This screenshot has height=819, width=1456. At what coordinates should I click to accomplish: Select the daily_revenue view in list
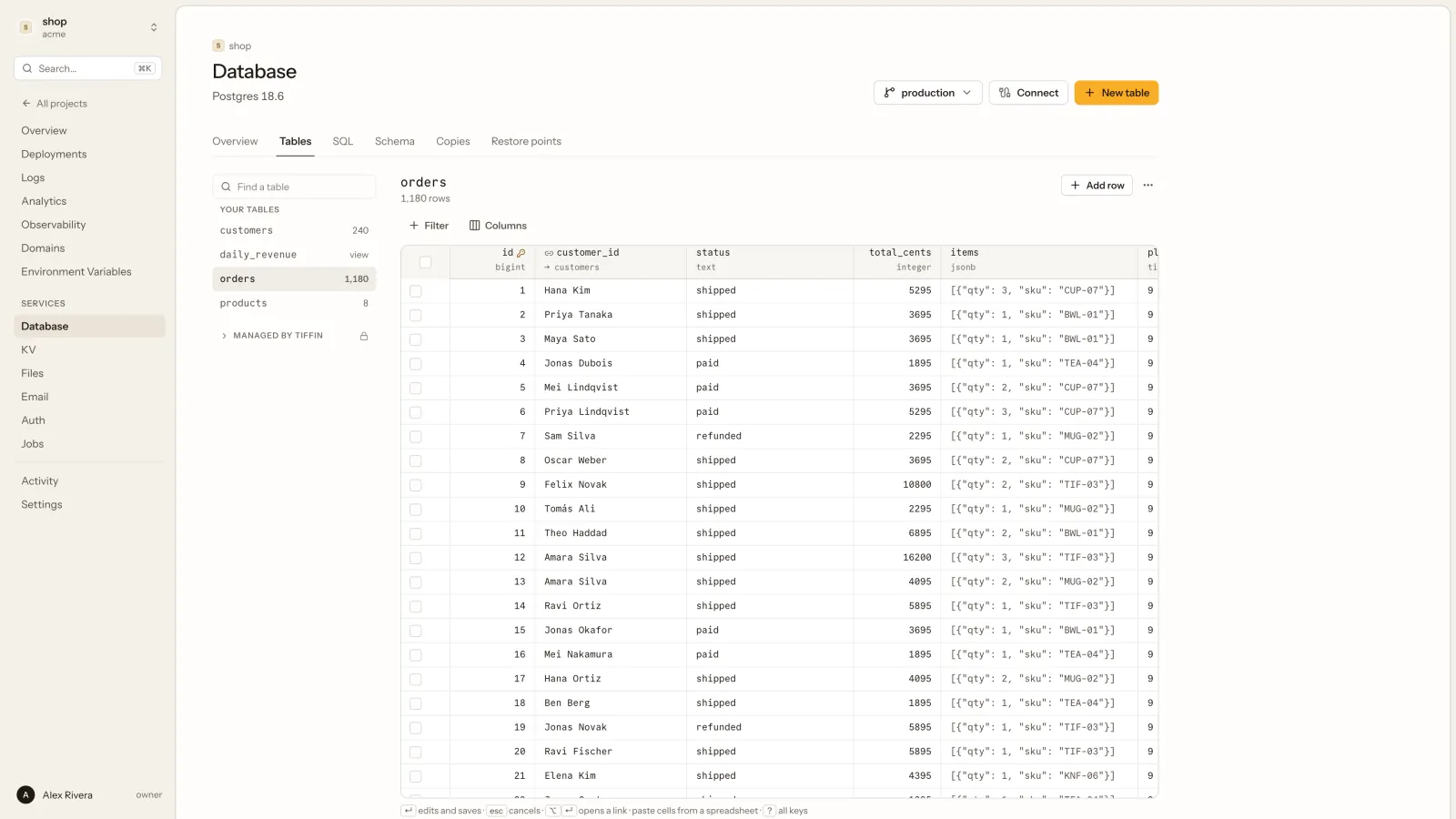coord(294,255)
